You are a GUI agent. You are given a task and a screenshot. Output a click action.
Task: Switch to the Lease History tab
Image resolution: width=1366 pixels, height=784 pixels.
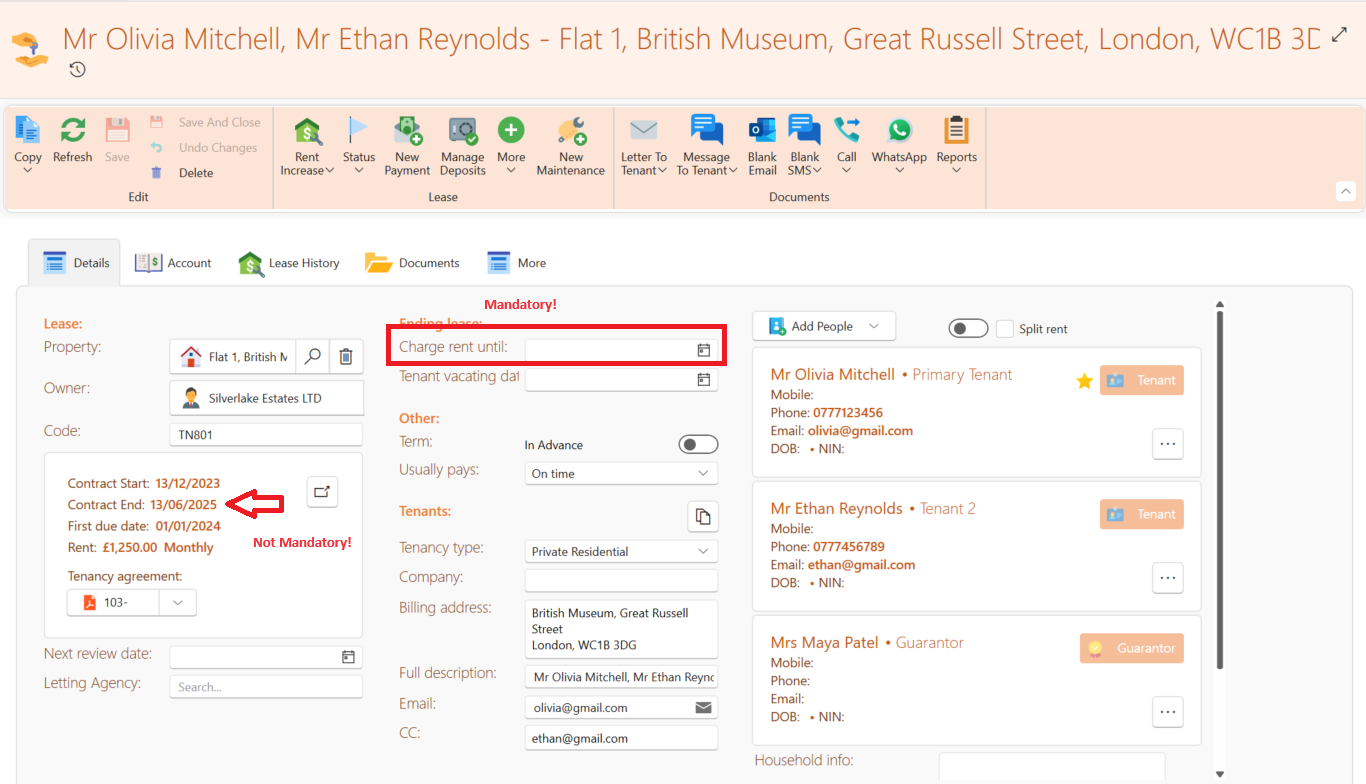[x=290, y=263]
